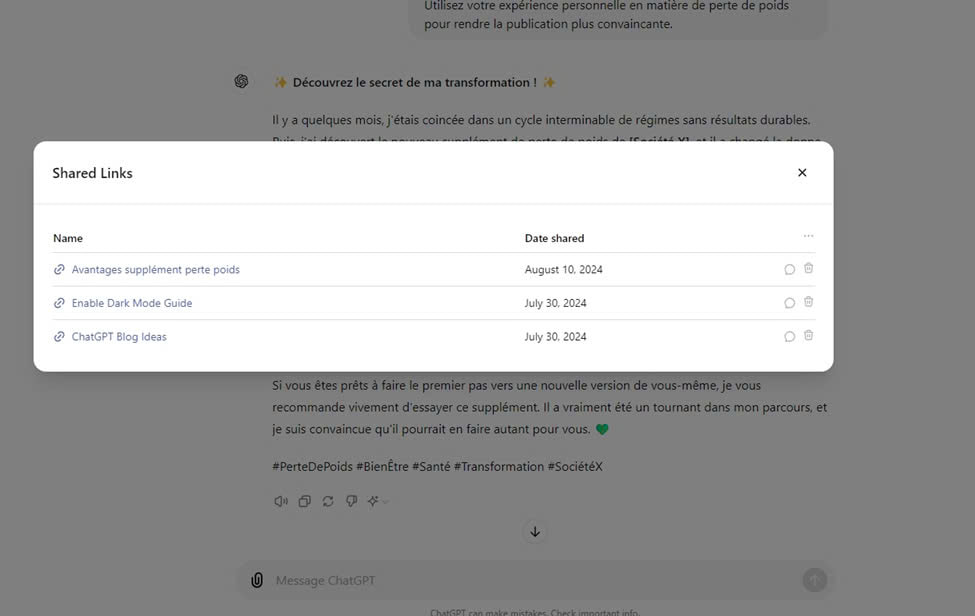Click the Read Aloud speaker icon under the reply
Screen dimensions: 975x616
point(281,501)
